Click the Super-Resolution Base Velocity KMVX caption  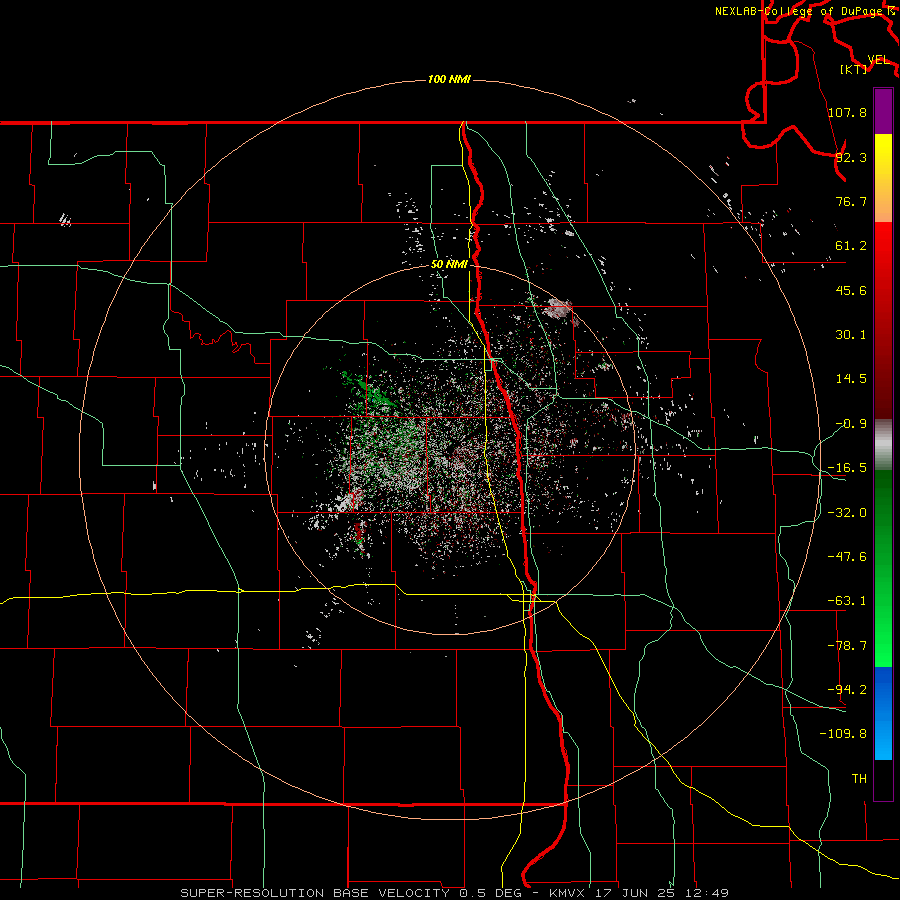click(455, 893)
